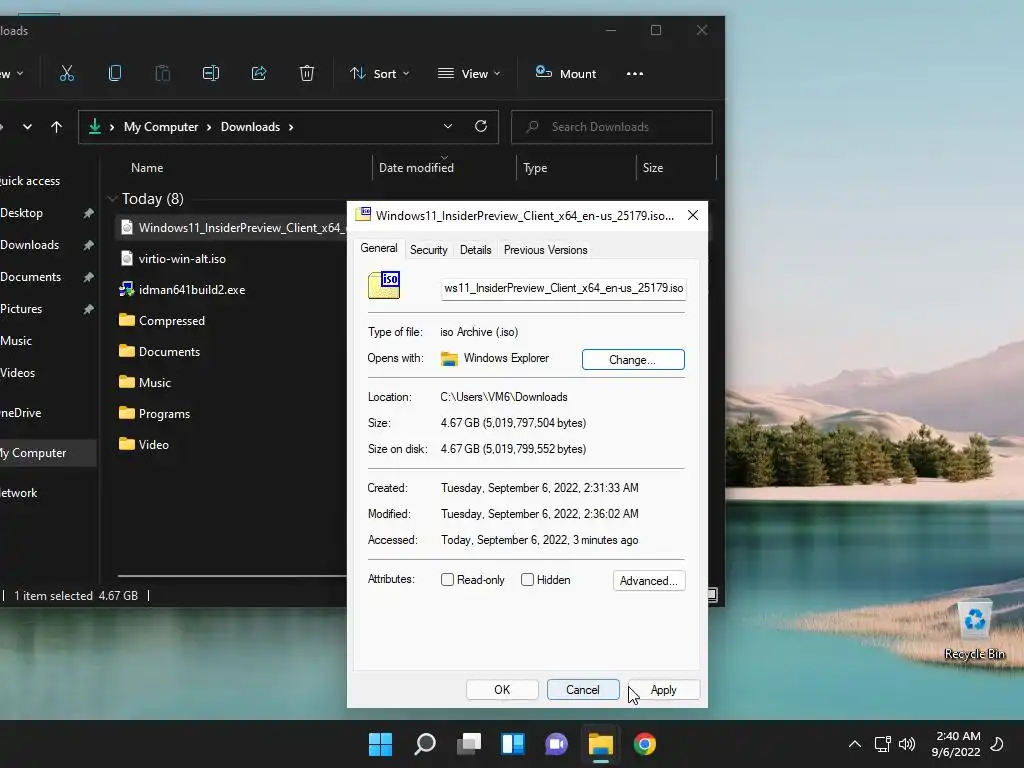Open Videos in the navigation sidebar
1024x768 pixels.
pos(18,373)
